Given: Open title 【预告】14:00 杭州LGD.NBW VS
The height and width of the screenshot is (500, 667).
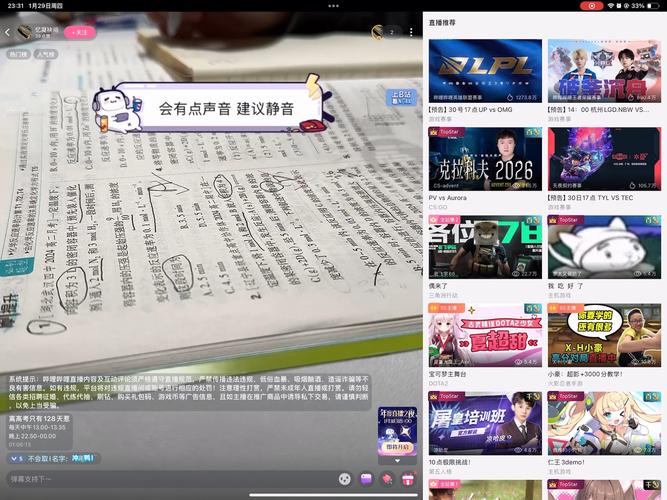Looking at the screenshot, I should coord(599,110).
